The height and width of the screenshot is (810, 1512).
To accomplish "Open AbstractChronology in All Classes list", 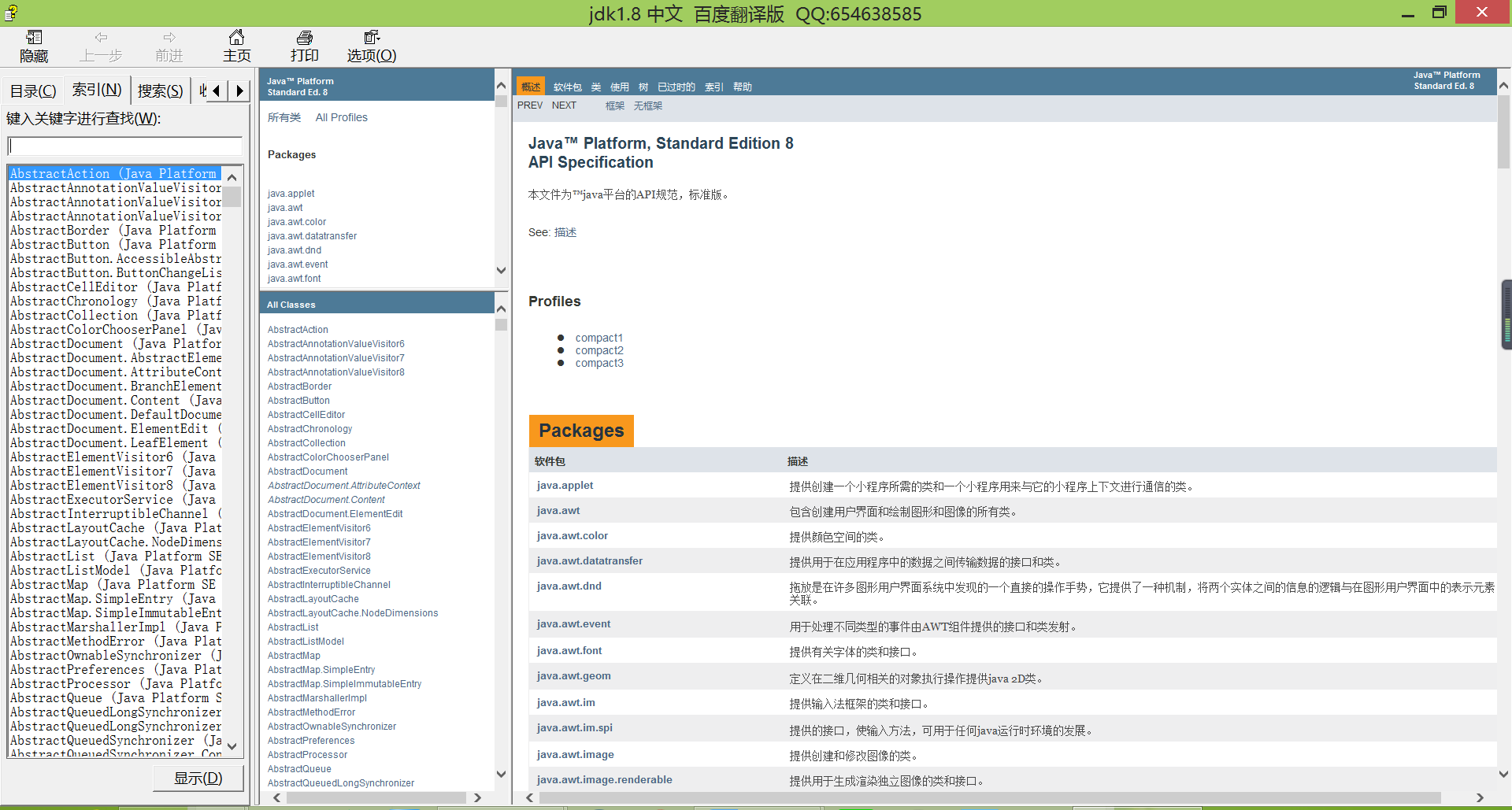I will (309, 429).
